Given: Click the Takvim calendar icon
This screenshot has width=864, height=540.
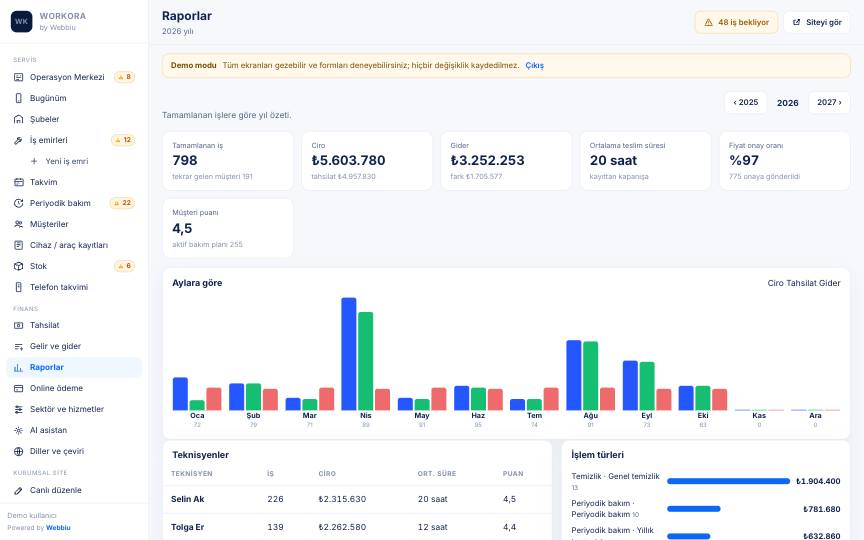Looking at the screenshot, I should (x=18, y=182).
